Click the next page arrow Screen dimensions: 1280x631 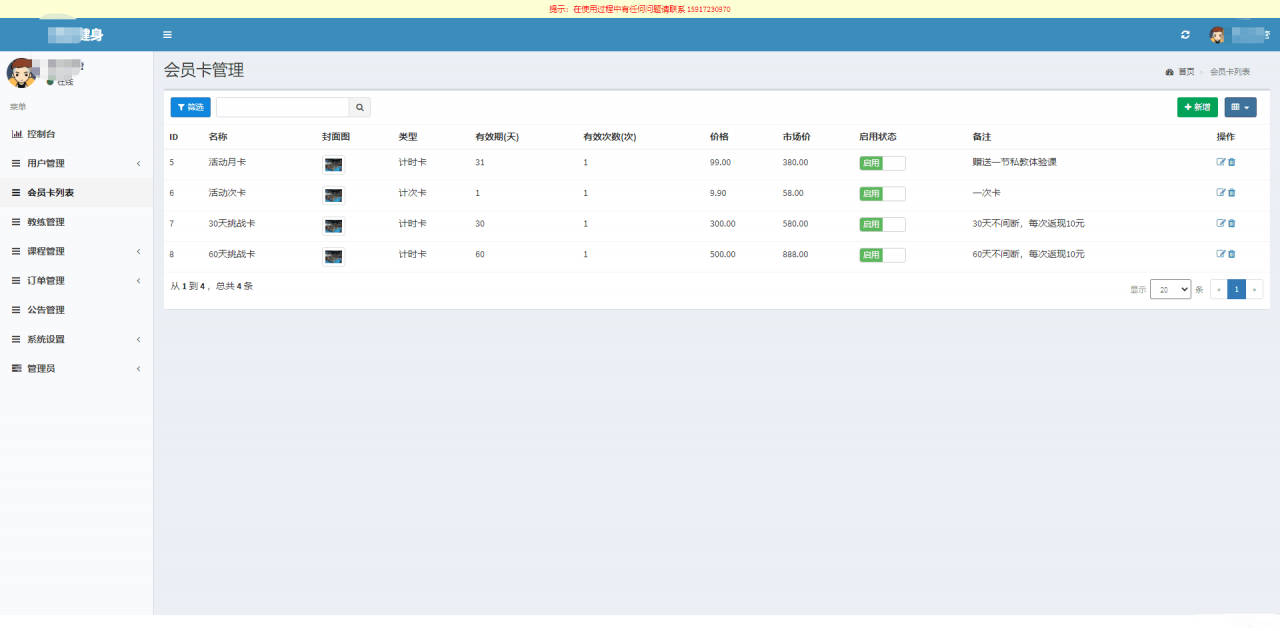pos(1255,289)
